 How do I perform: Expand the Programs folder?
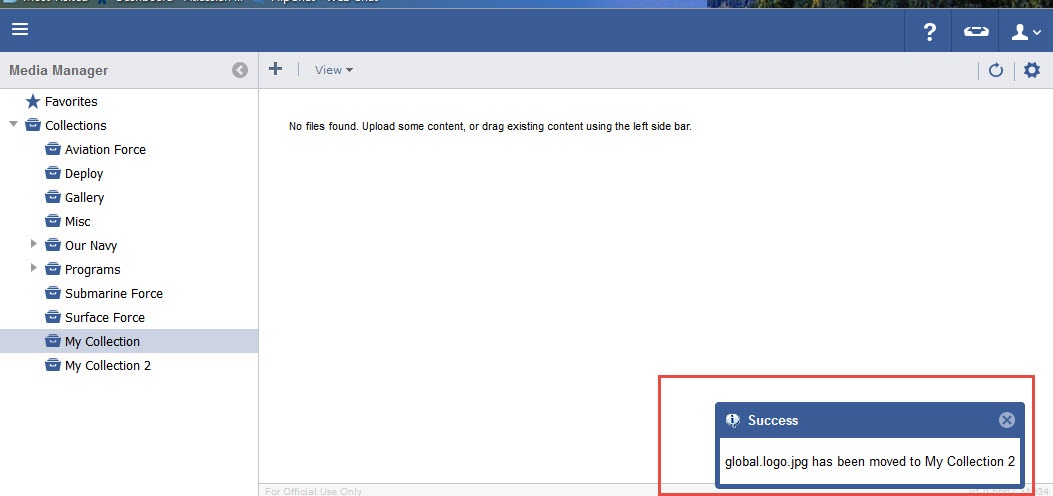coord(34,268)
